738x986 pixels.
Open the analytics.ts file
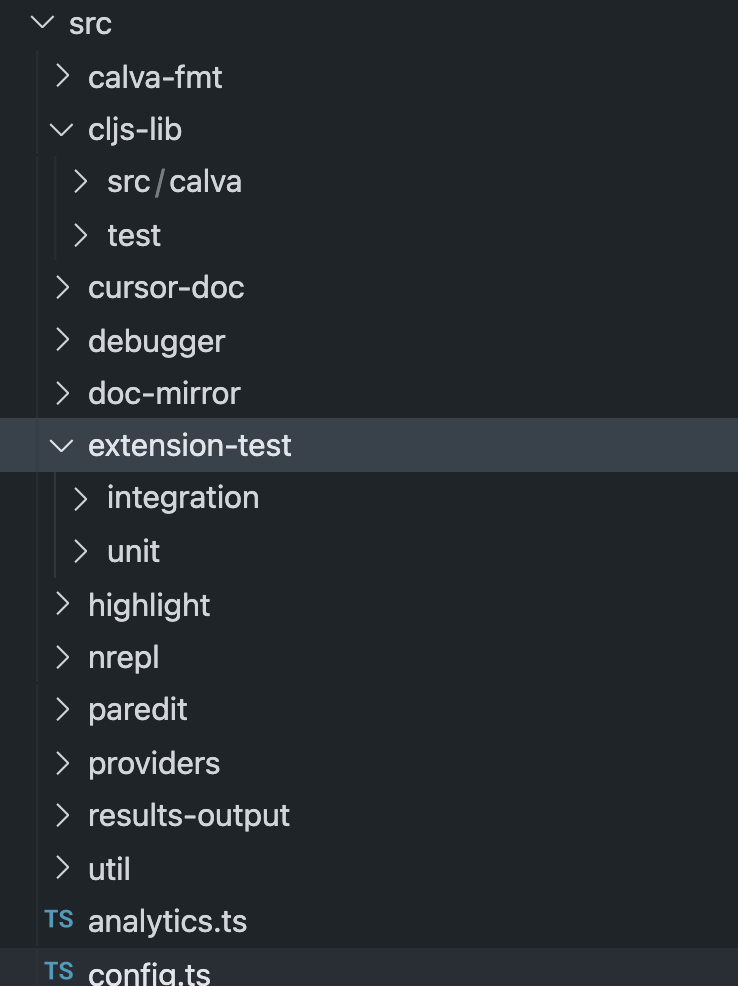pyautogui.click(x=166, y=920)
